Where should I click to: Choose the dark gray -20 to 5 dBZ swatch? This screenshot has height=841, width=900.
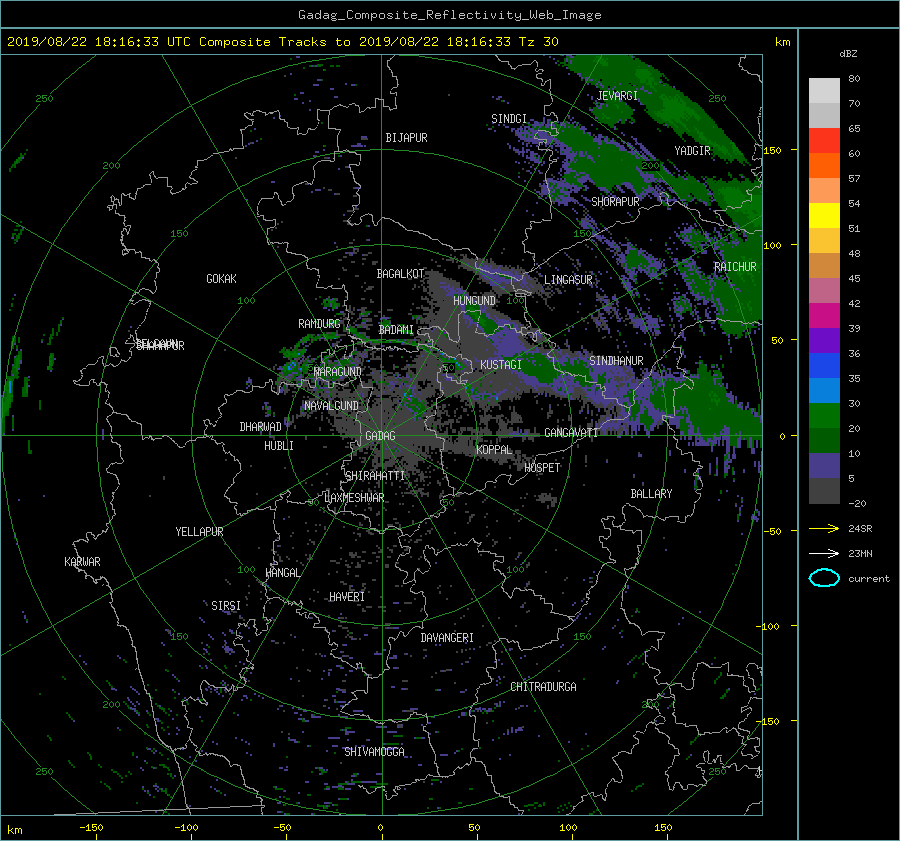click(824, 490)
